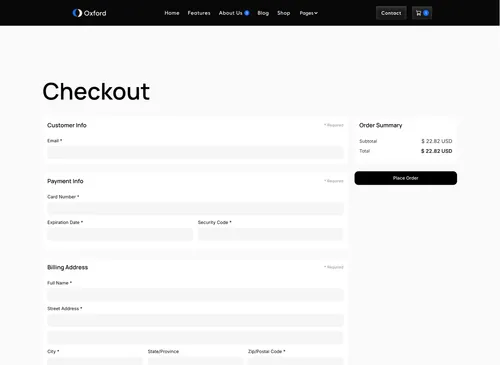This screenshot has height=365, width=500.
Task: Click the Full Name * label
Action: point(59,283)
